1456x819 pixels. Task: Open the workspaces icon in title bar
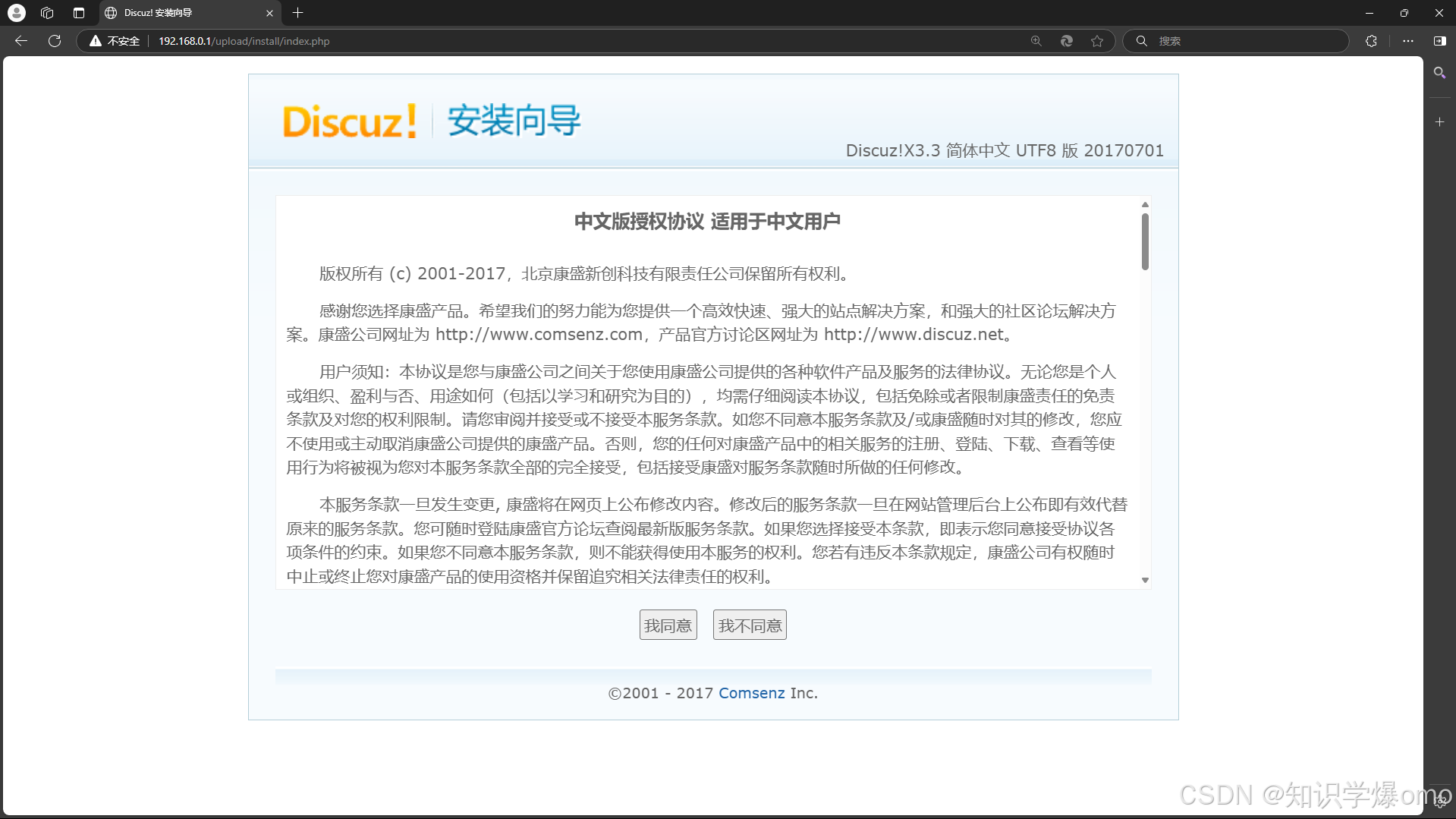click(47, 13)
